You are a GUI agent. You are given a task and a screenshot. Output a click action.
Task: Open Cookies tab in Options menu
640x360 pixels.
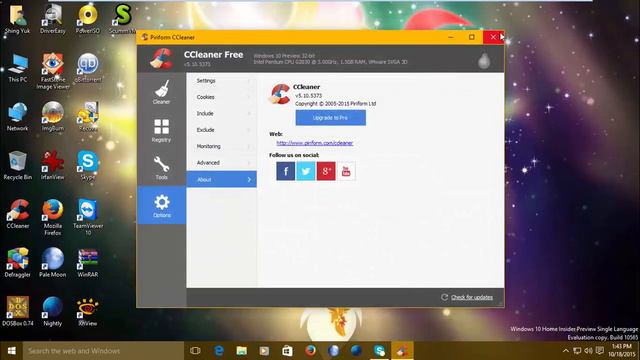[x=222, y=97]
